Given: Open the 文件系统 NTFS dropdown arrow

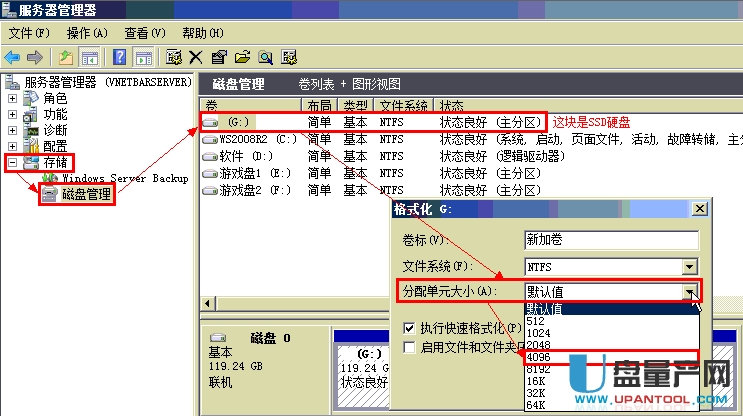Looking at the screenshot, I should (x=690, y=267).
